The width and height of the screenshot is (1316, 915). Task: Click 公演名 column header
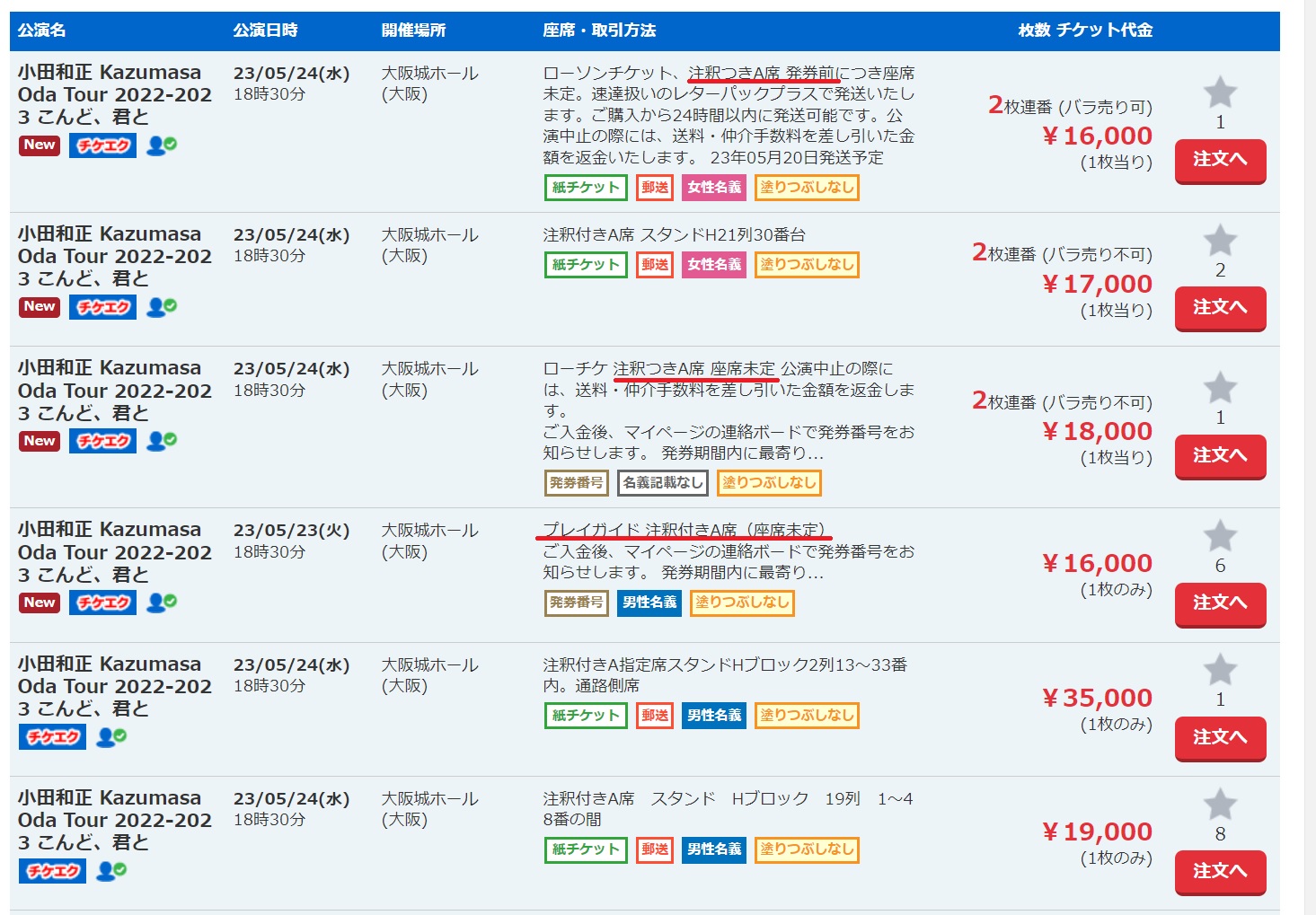tap(42, 30)
